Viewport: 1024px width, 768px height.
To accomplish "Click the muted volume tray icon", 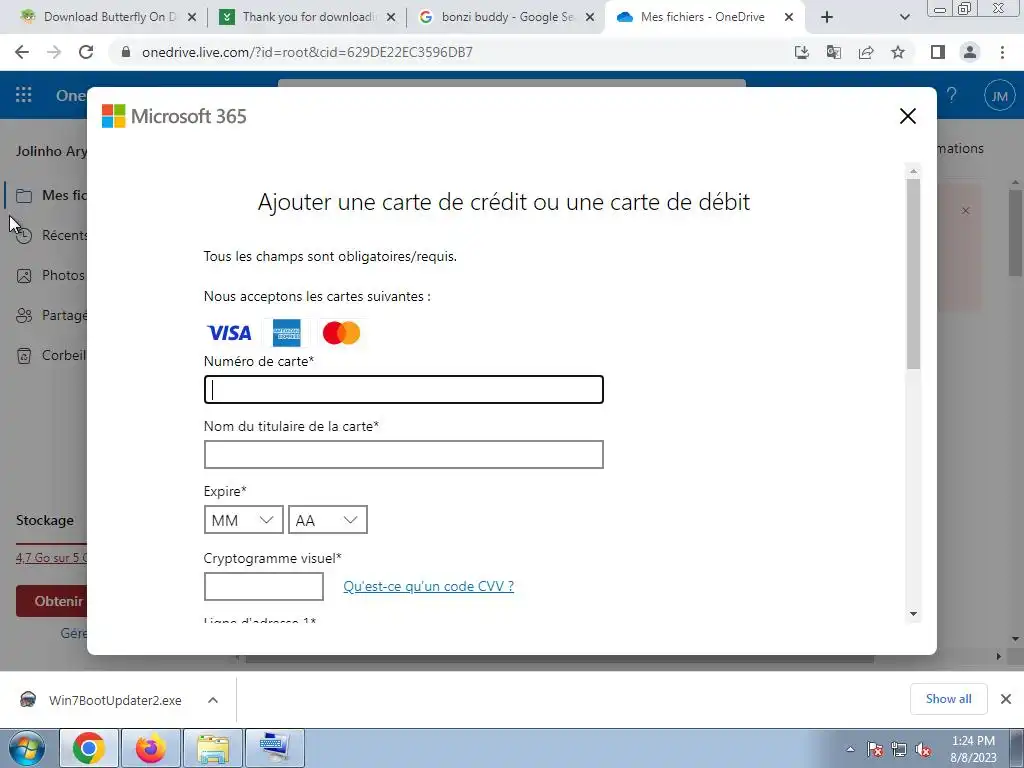I will coord(923,749).
